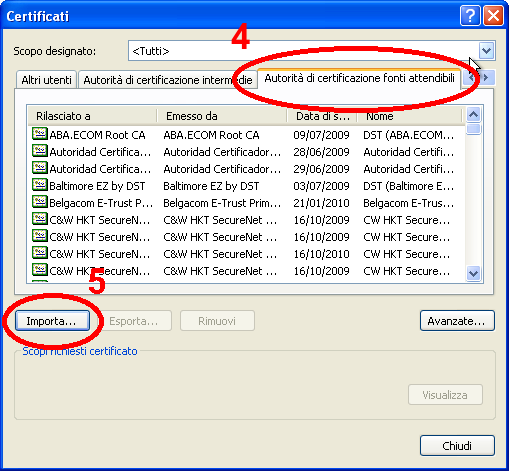The width and height of the screenshot is (509, 471).
Task: Open the Avanzate... settings button
Action: point(457,321)
